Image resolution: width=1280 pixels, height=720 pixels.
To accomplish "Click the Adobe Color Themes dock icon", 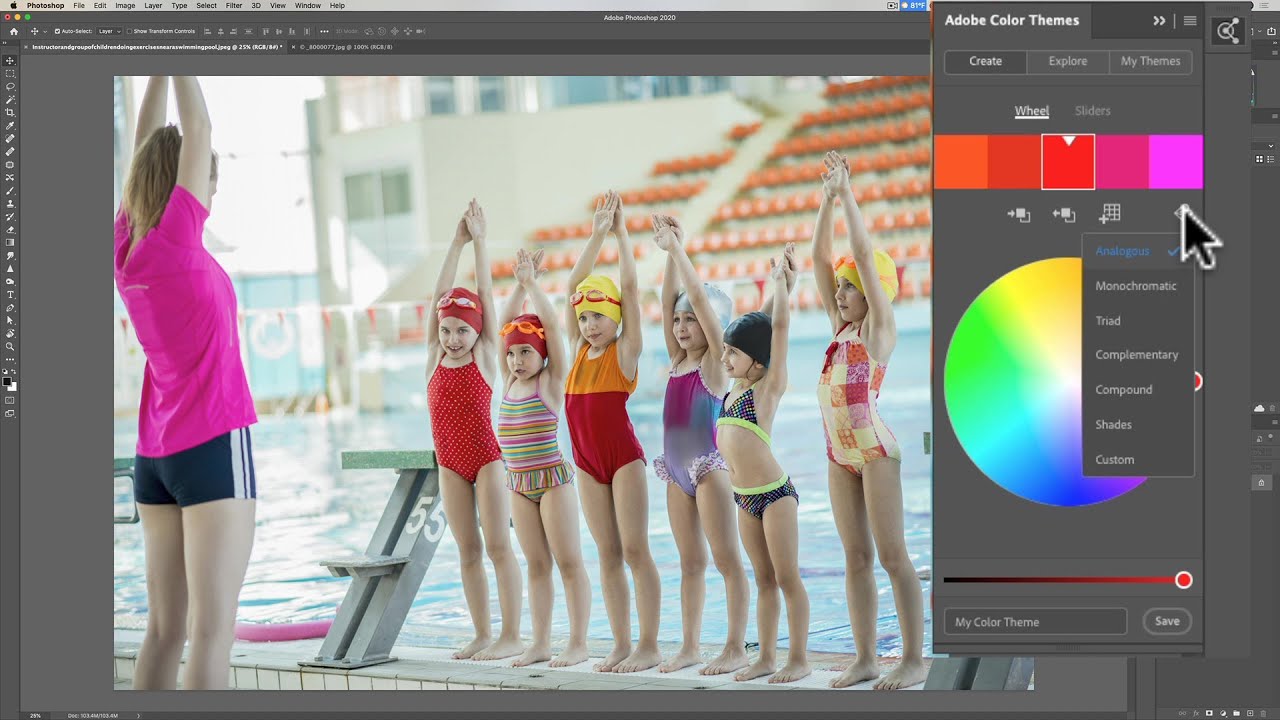I will (x=1228, y=31).
